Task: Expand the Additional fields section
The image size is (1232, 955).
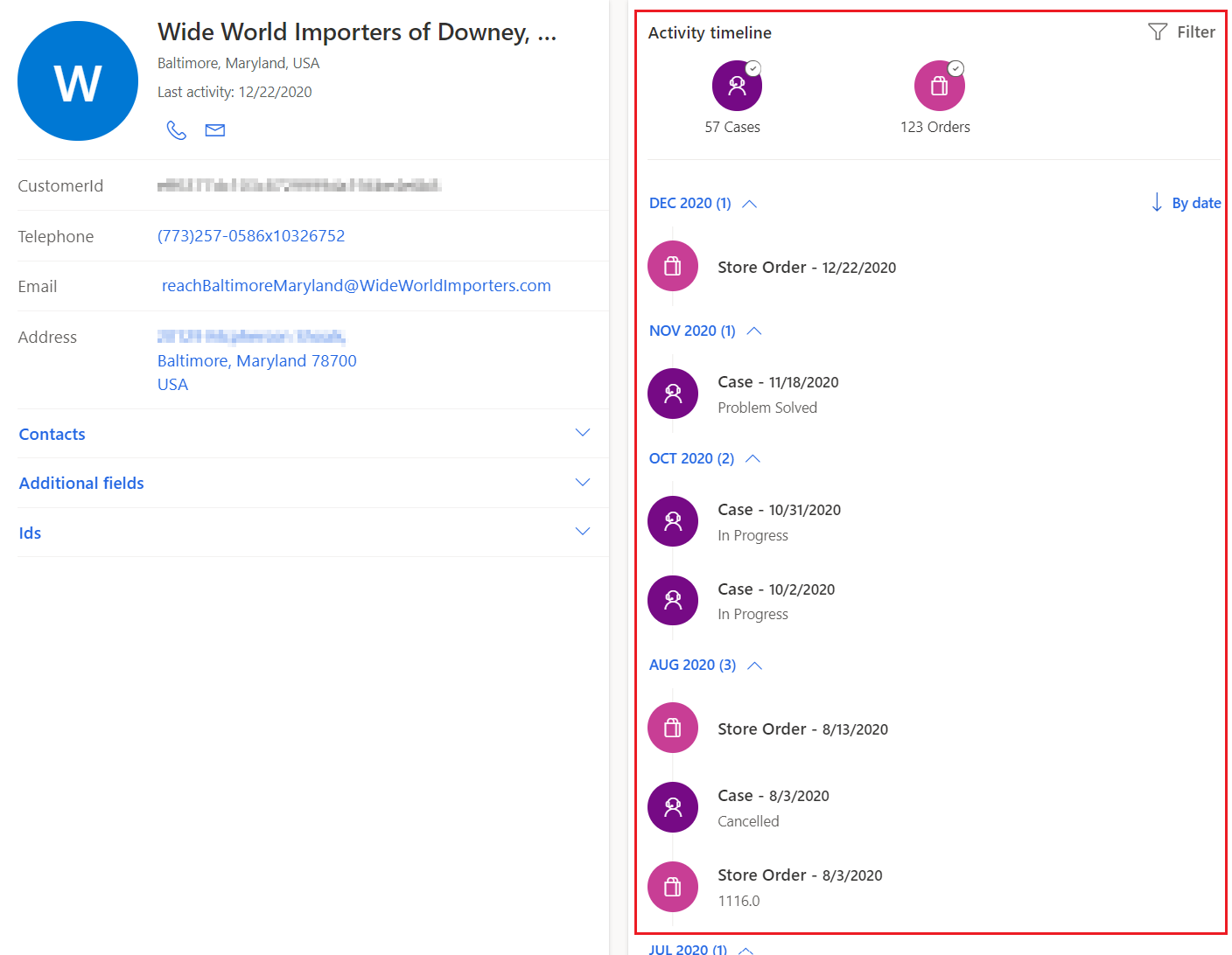Action: click(583, 481)
